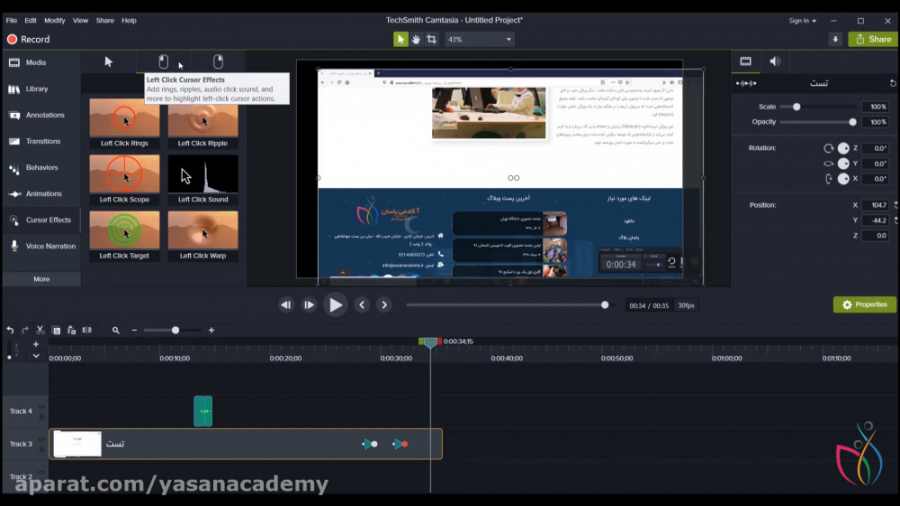This screenshot has width=900, height=506.
Task: Open the Media bin panel
Action: click(x=41, y=63)
